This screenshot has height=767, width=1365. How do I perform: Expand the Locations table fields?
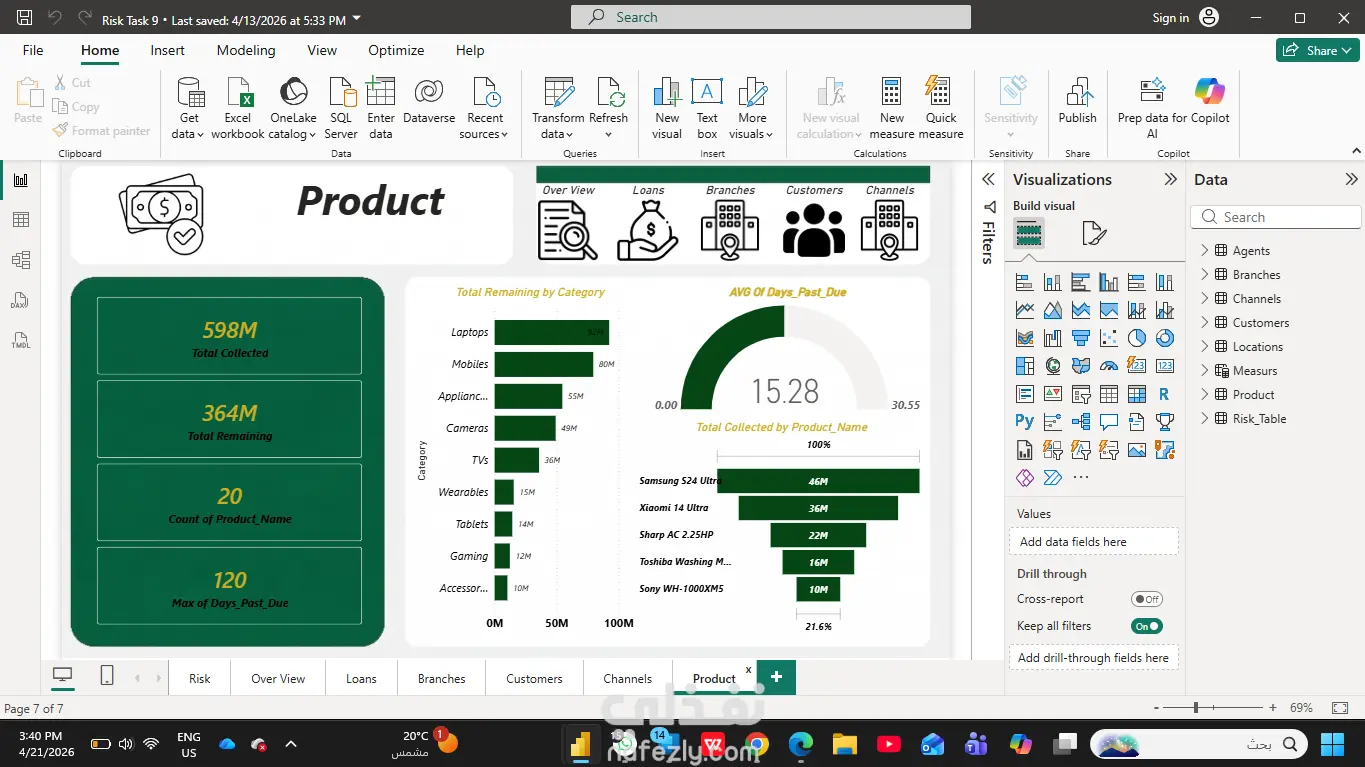(x=1205, y=347)
